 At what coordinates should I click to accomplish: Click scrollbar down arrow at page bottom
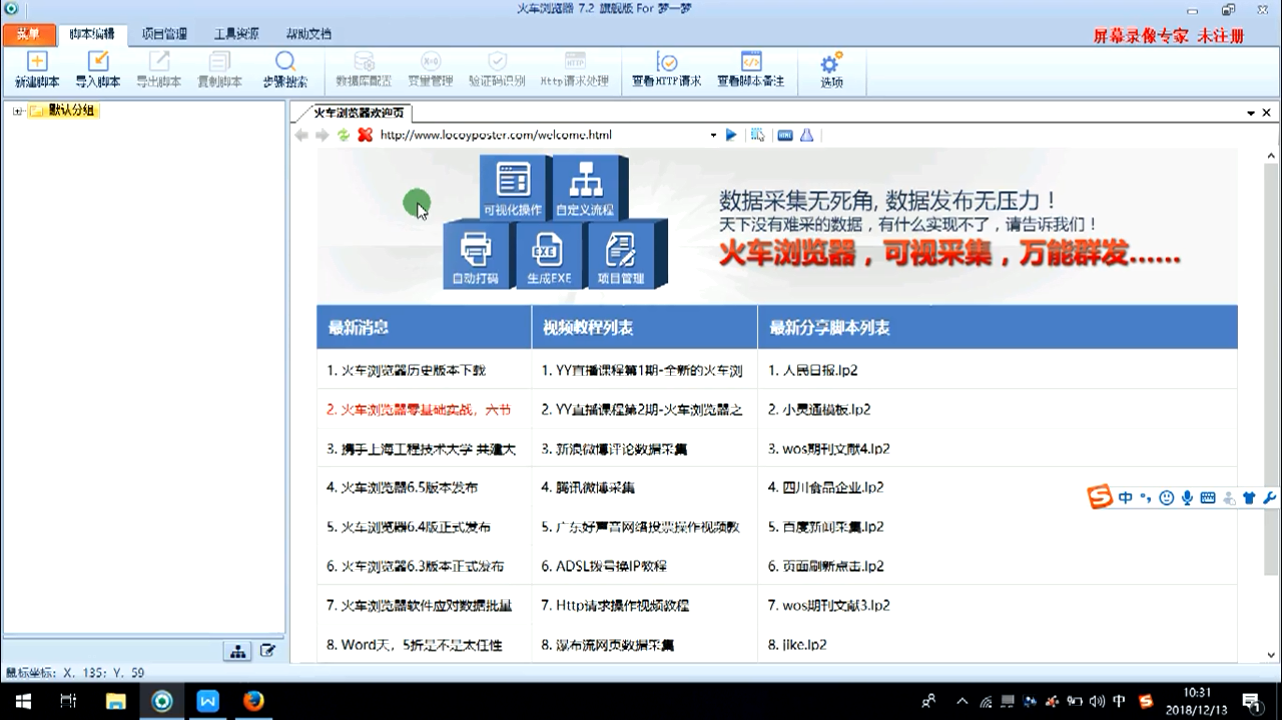coord(1271,655)
